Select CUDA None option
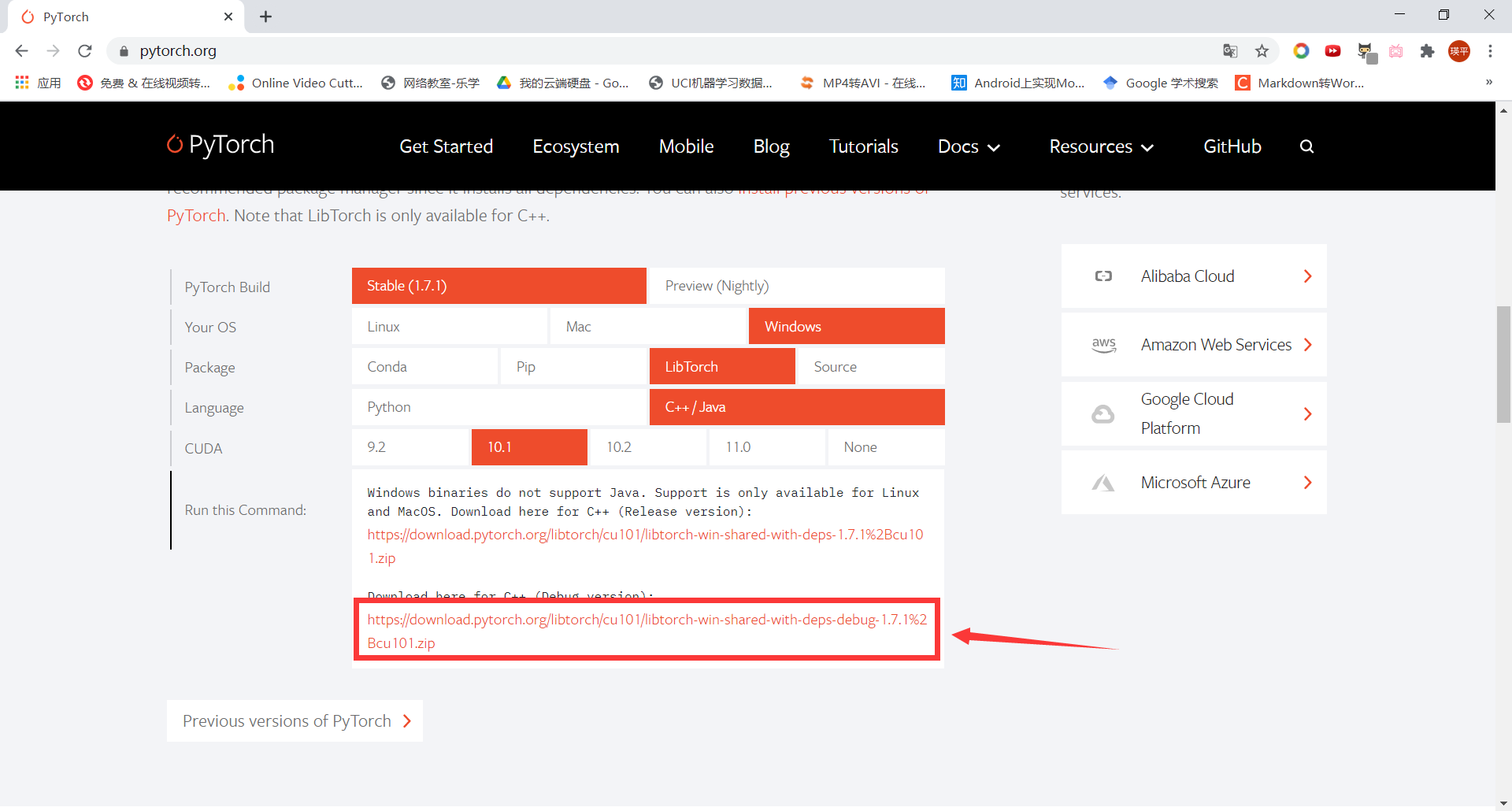Image resolution: width=1512 pixels, height=811 pixels. (887, 447)
